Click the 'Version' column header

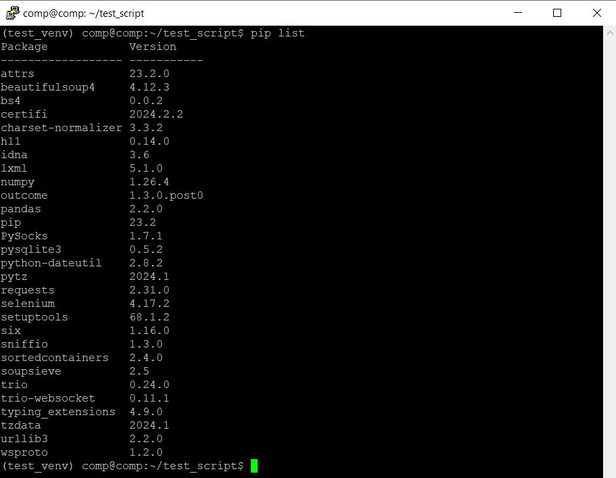tap(153, 47)
